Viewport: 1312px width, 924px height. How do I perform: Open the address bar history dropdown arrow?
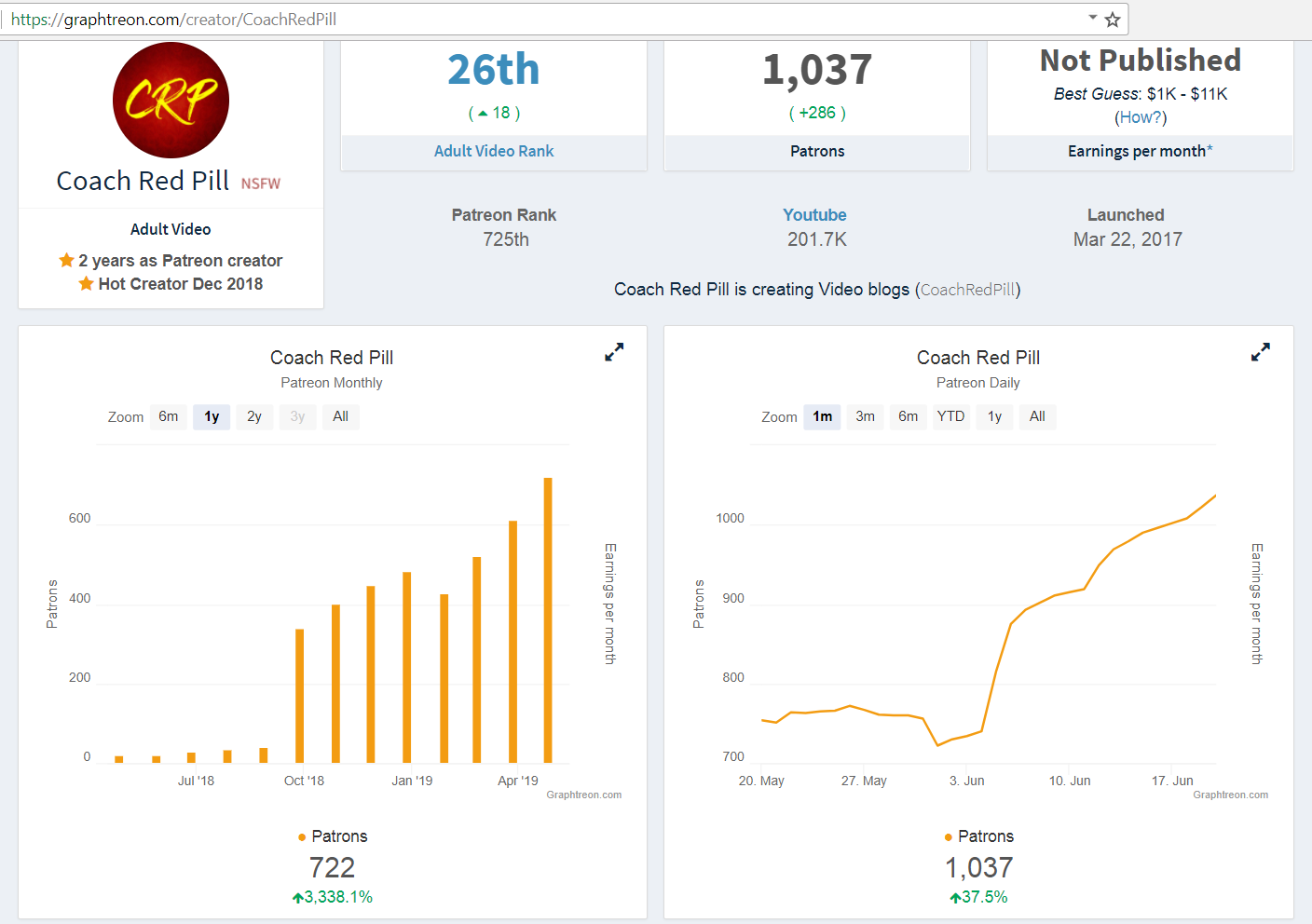(x=1092, y=18)
